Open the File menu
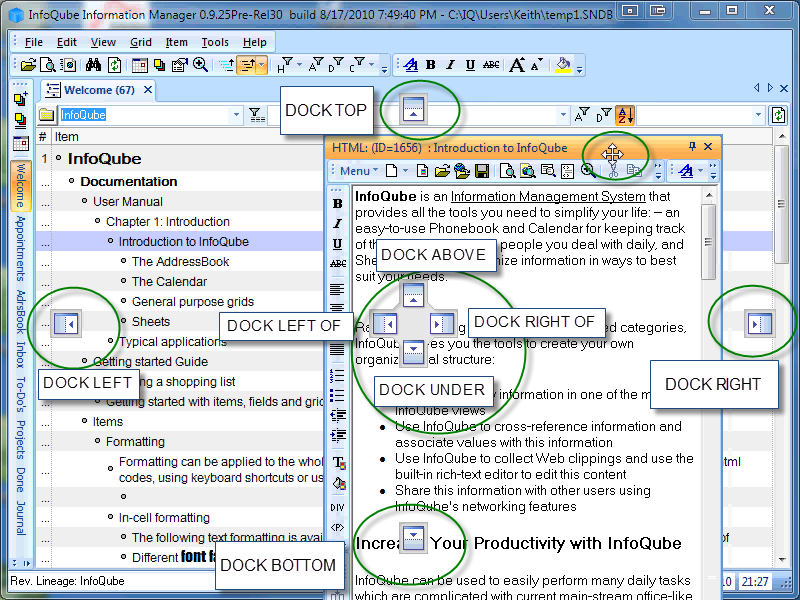Screen dimensions: 800x600 (x=34, y=42)
